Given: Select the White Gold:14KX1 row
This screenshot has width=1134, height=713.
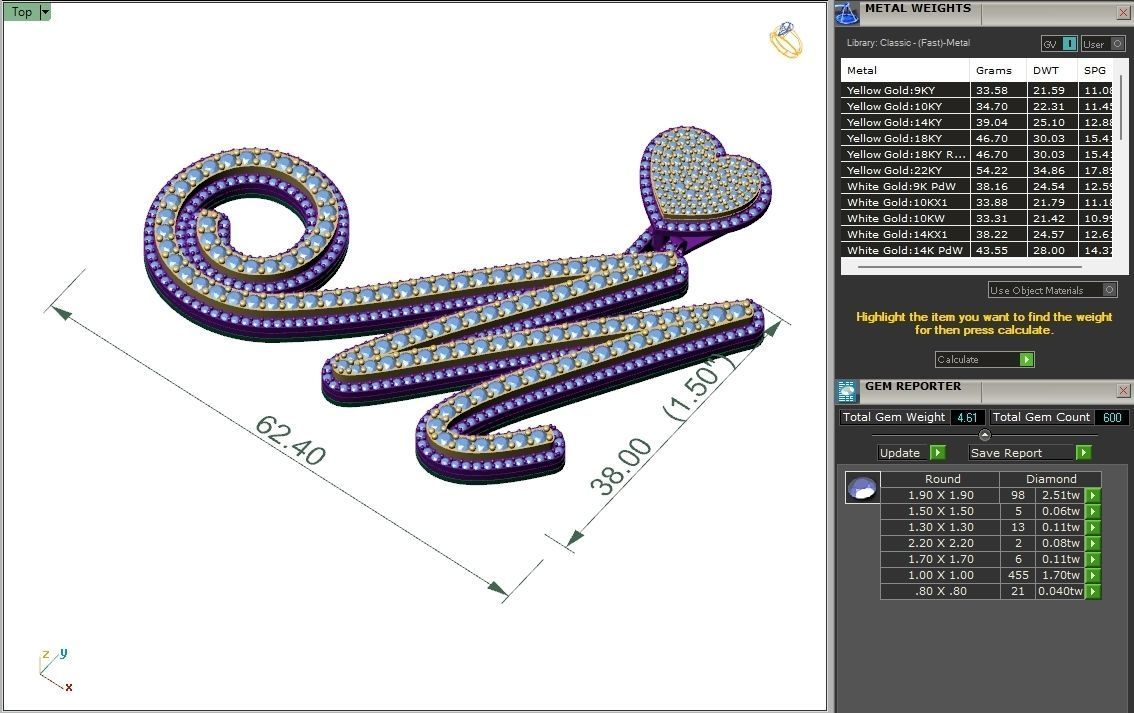Looking at the screenshot, I should click(976, 234).
